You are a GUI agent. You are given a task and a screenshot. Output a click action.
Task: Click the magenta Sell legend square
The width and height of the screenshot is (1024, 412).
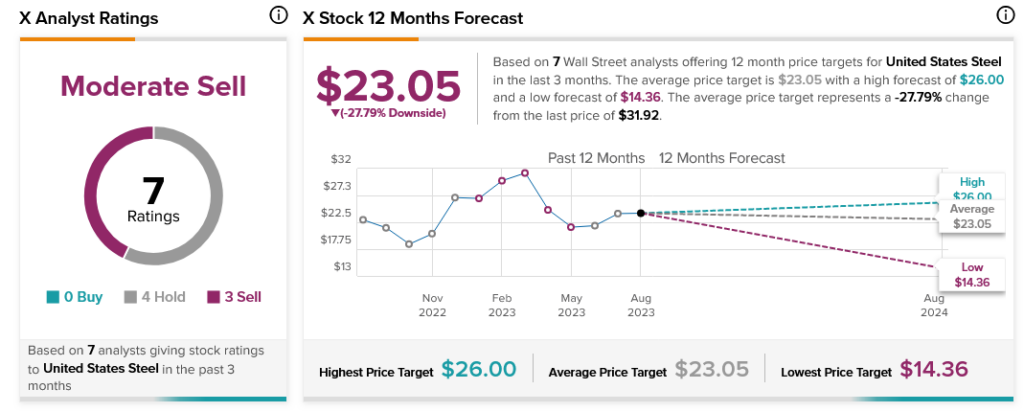tap(213, 298)
